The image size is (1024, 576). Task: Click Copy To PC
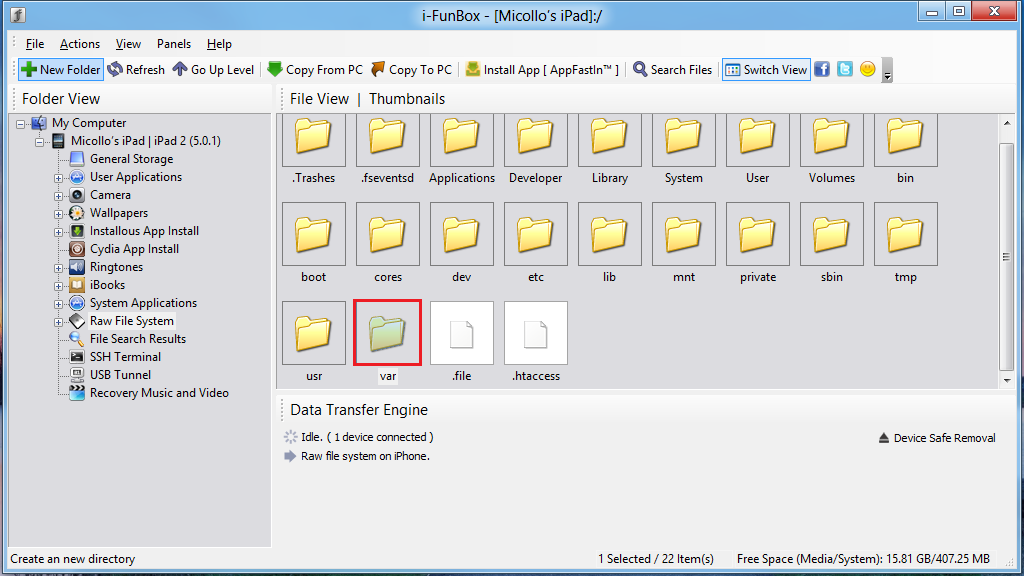[x=412, y=69]
